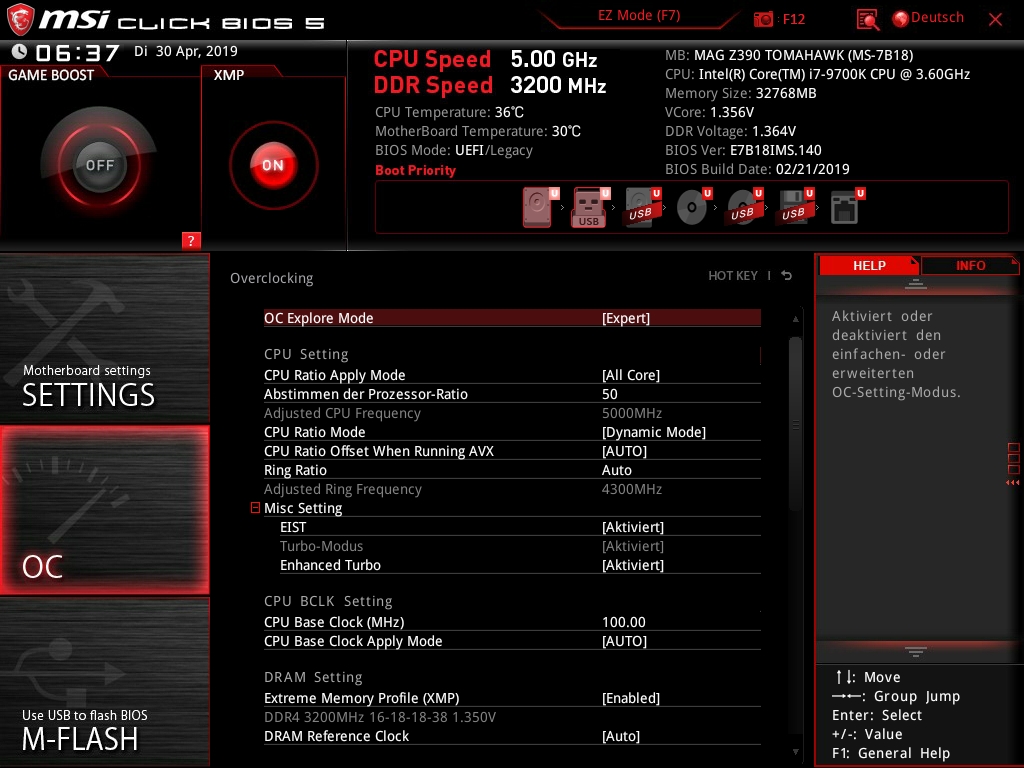
Task: Change EIST Aktiviert setting
Action: 633,527
